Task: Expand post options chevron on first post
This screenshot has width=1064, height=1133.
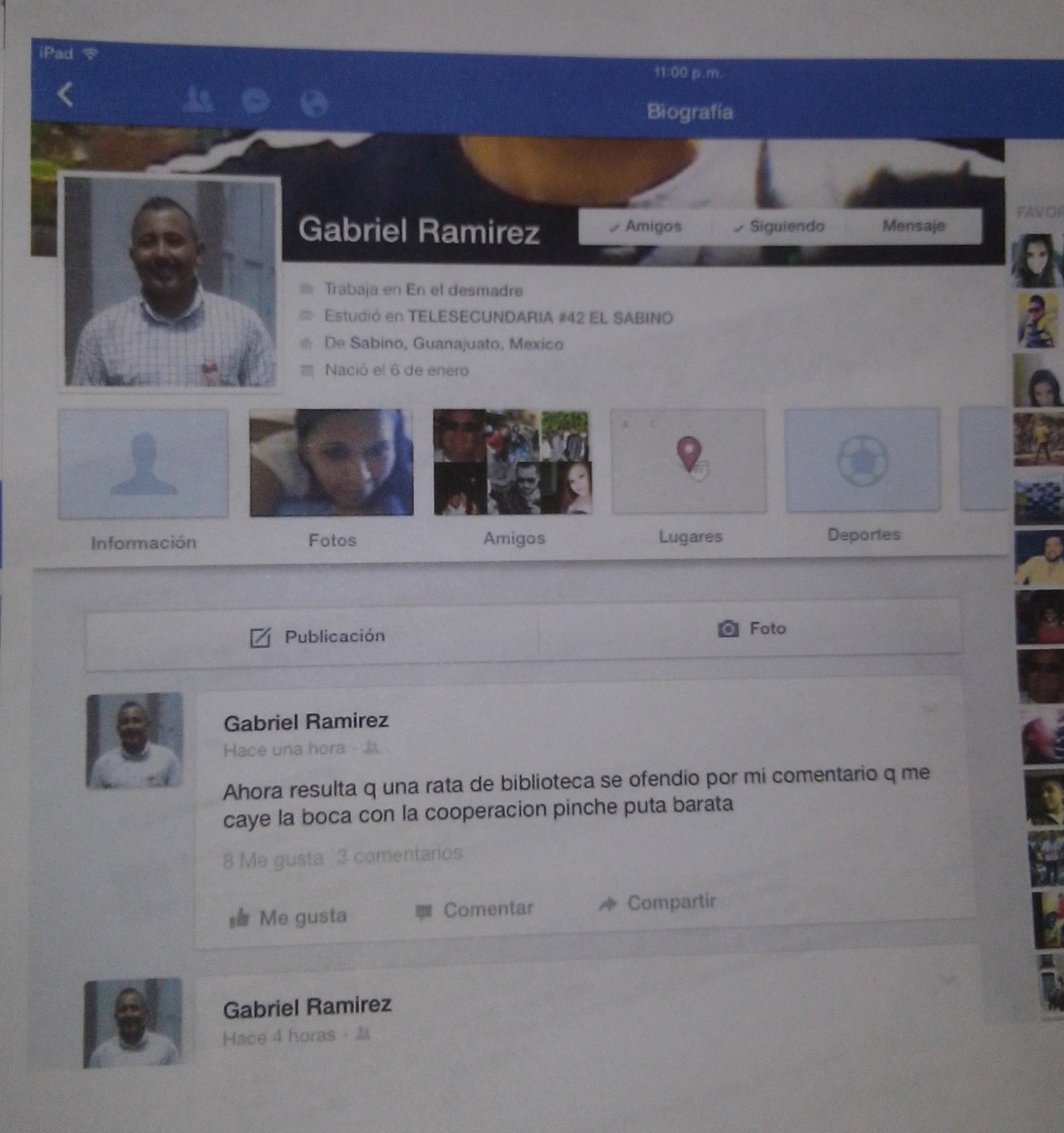Action: pyautogui.click(x=929, y=708)
